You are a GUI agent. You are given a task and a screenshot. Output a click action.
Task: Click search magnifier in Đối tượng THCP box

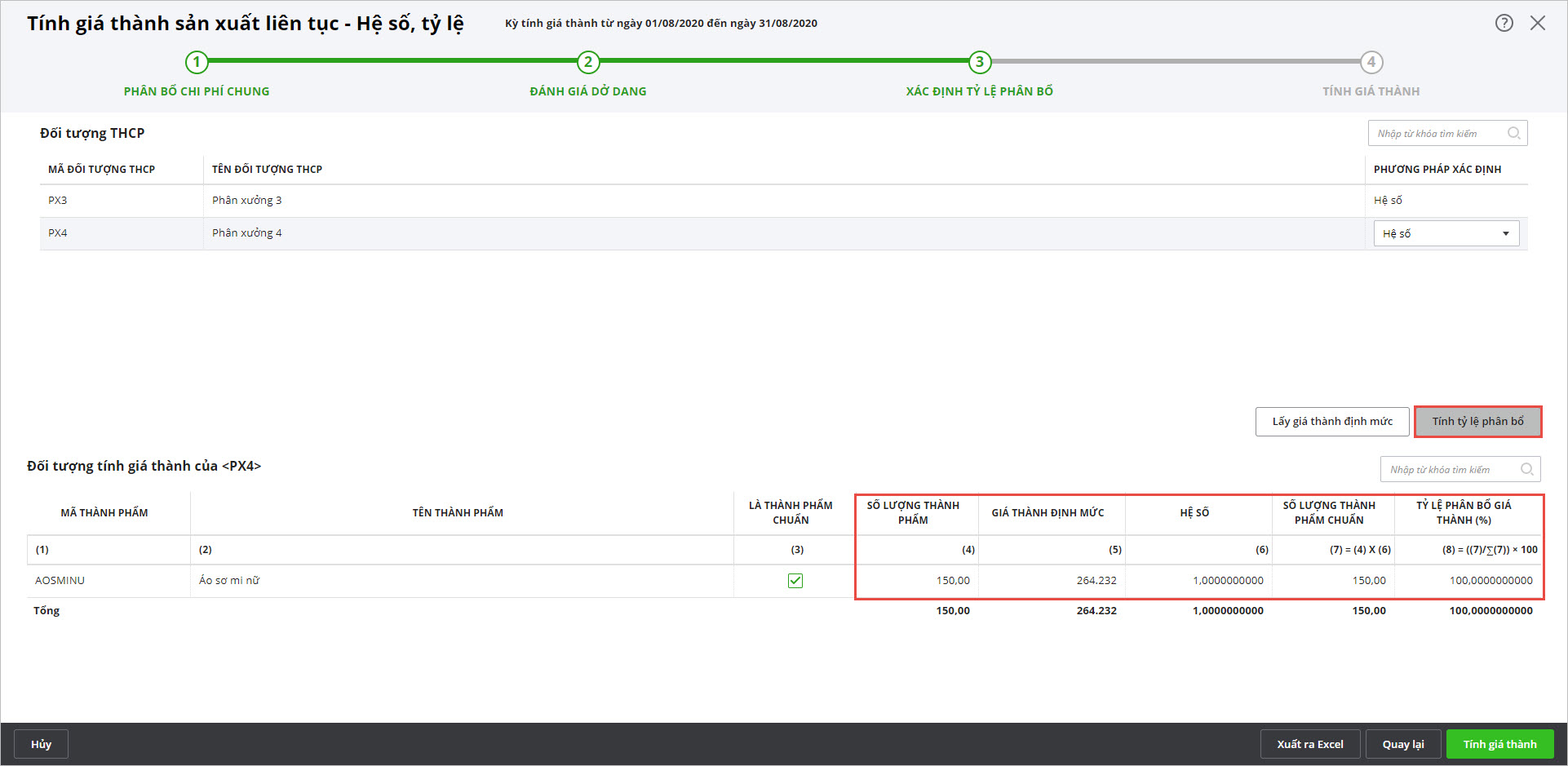pos(1514,133)
